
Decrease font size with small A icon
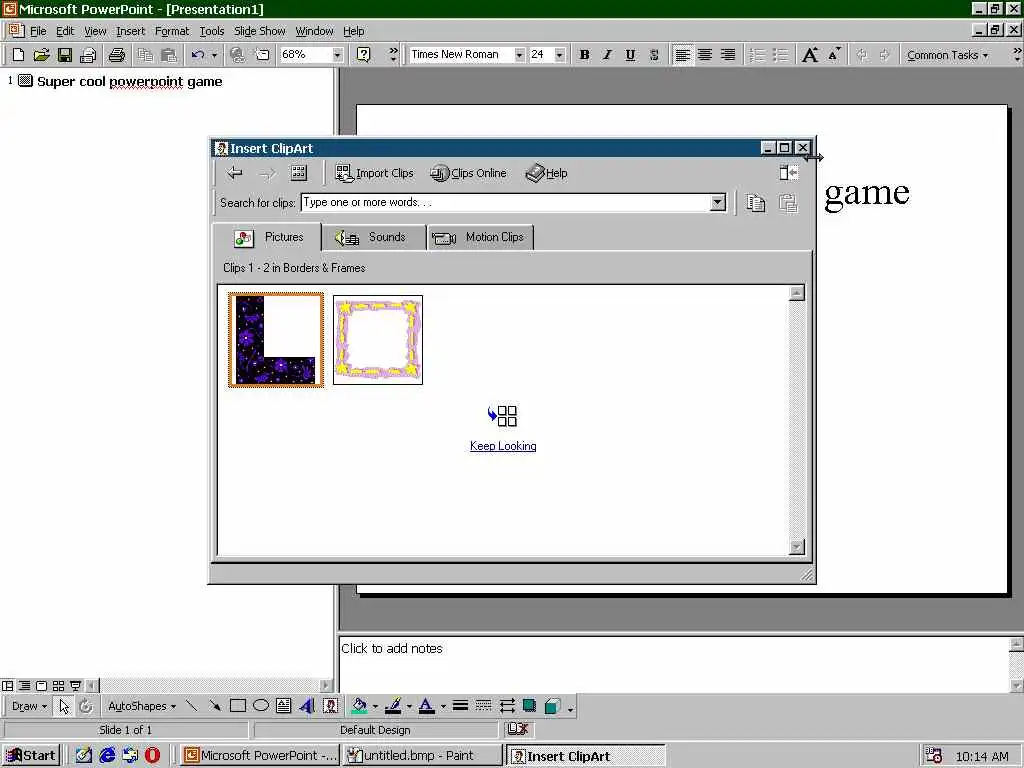tap(834, 55)
